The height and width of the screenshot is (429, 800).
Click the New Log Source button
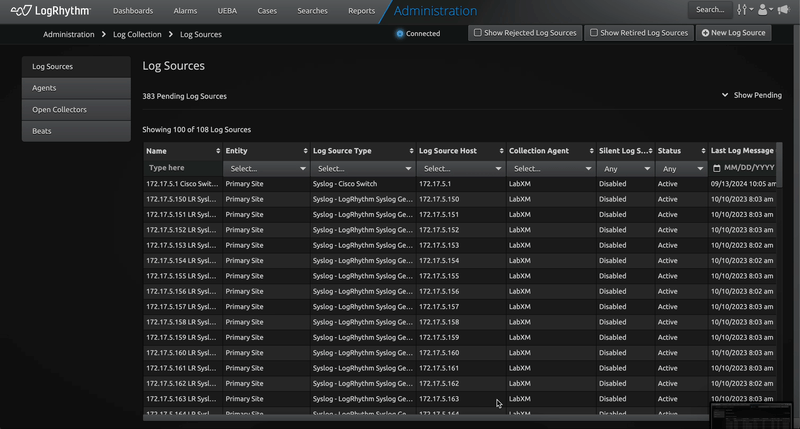(x=733, y=33)
